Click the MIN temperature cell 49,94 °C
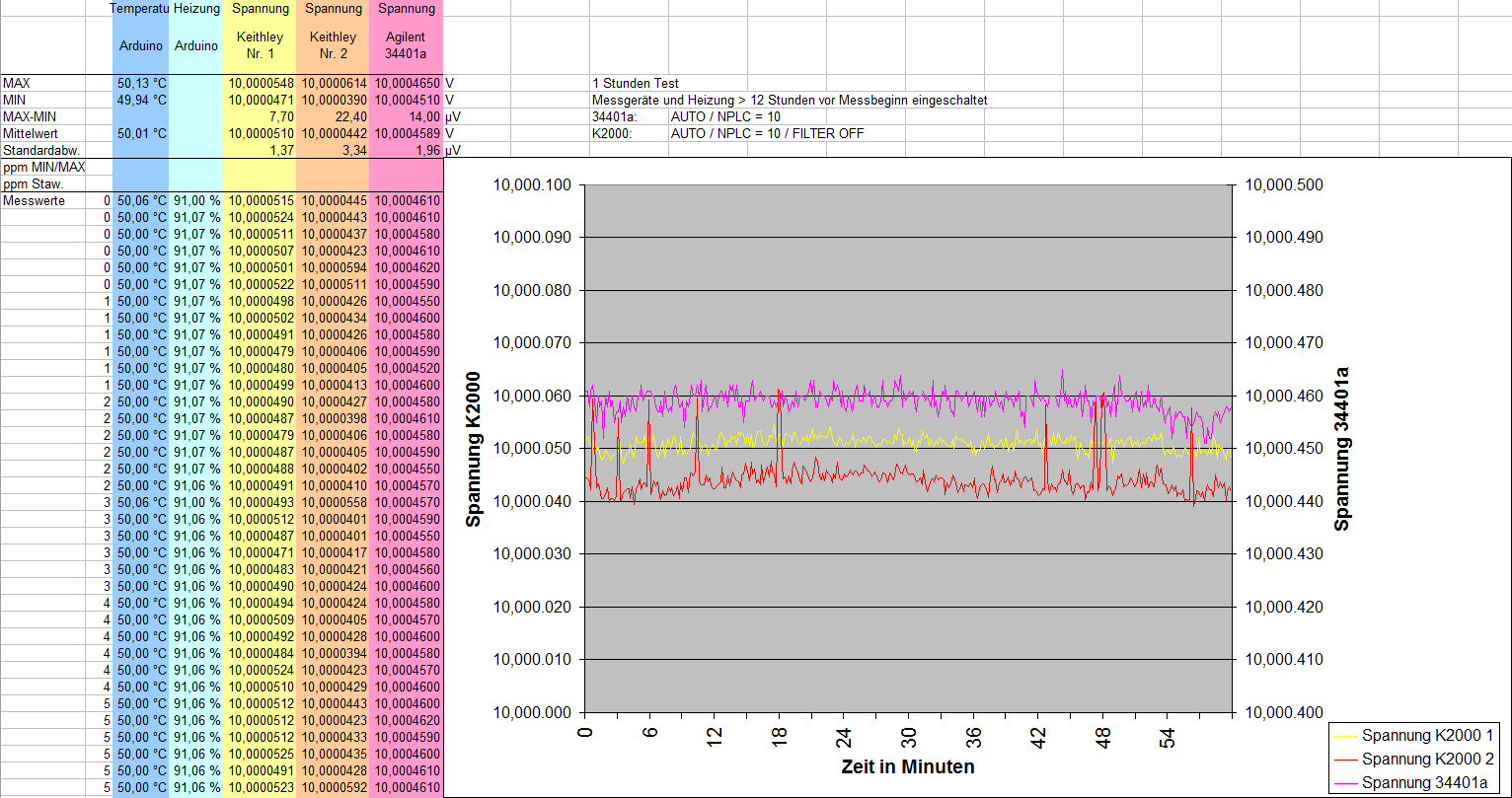The height and width of the screenshot is (798, 1512). tap(140, 100)
